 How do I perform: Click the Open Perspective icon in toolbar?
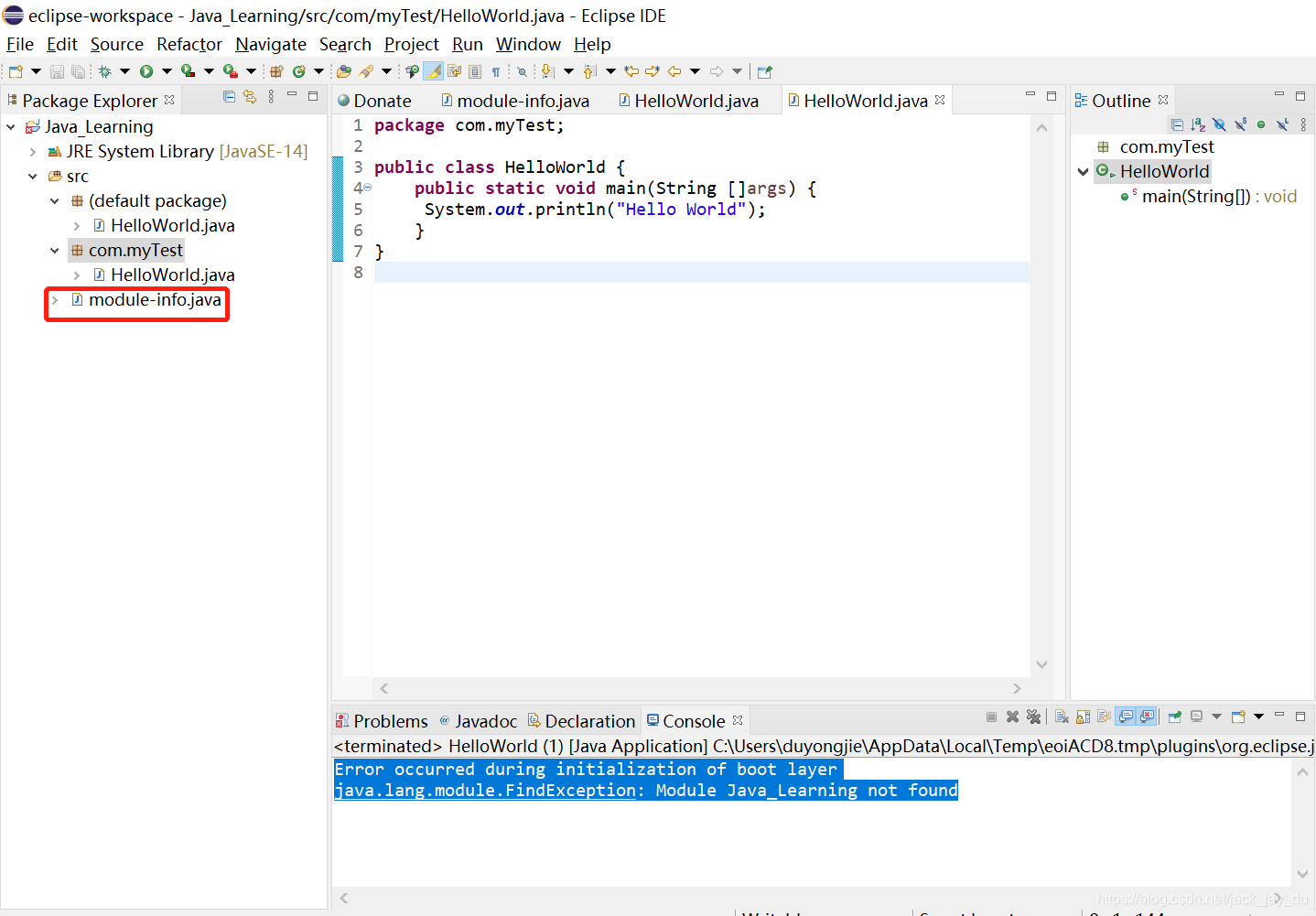(x=764, y=71)
